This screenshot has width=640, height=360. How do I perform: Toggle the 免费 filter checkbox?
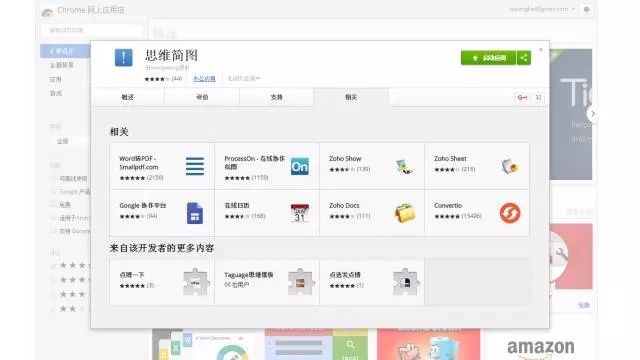click(x=53, y=204)
